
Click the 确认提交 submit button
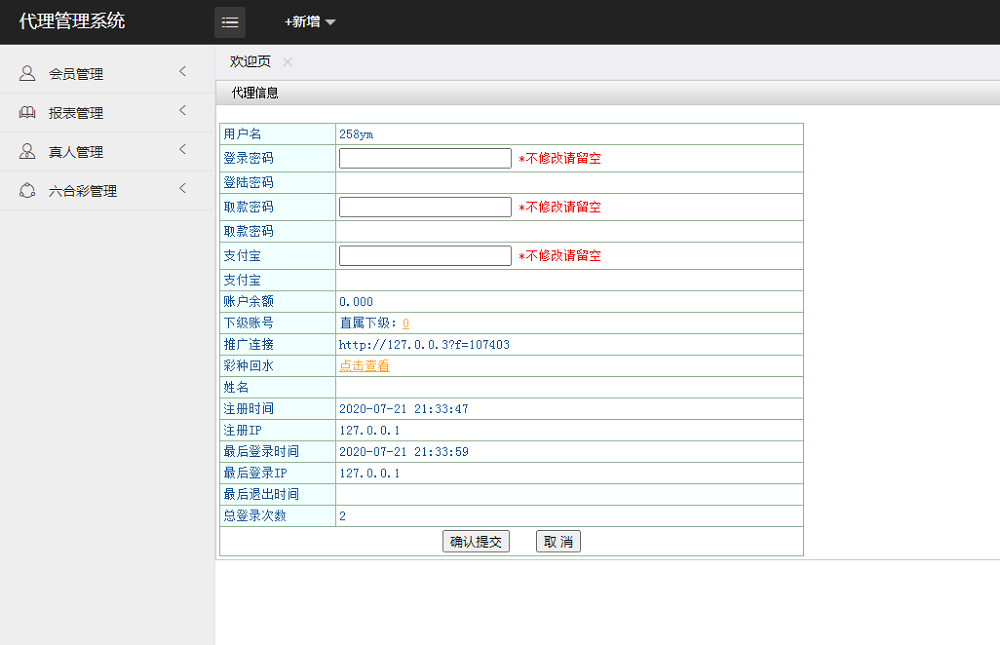coord(475,541)
